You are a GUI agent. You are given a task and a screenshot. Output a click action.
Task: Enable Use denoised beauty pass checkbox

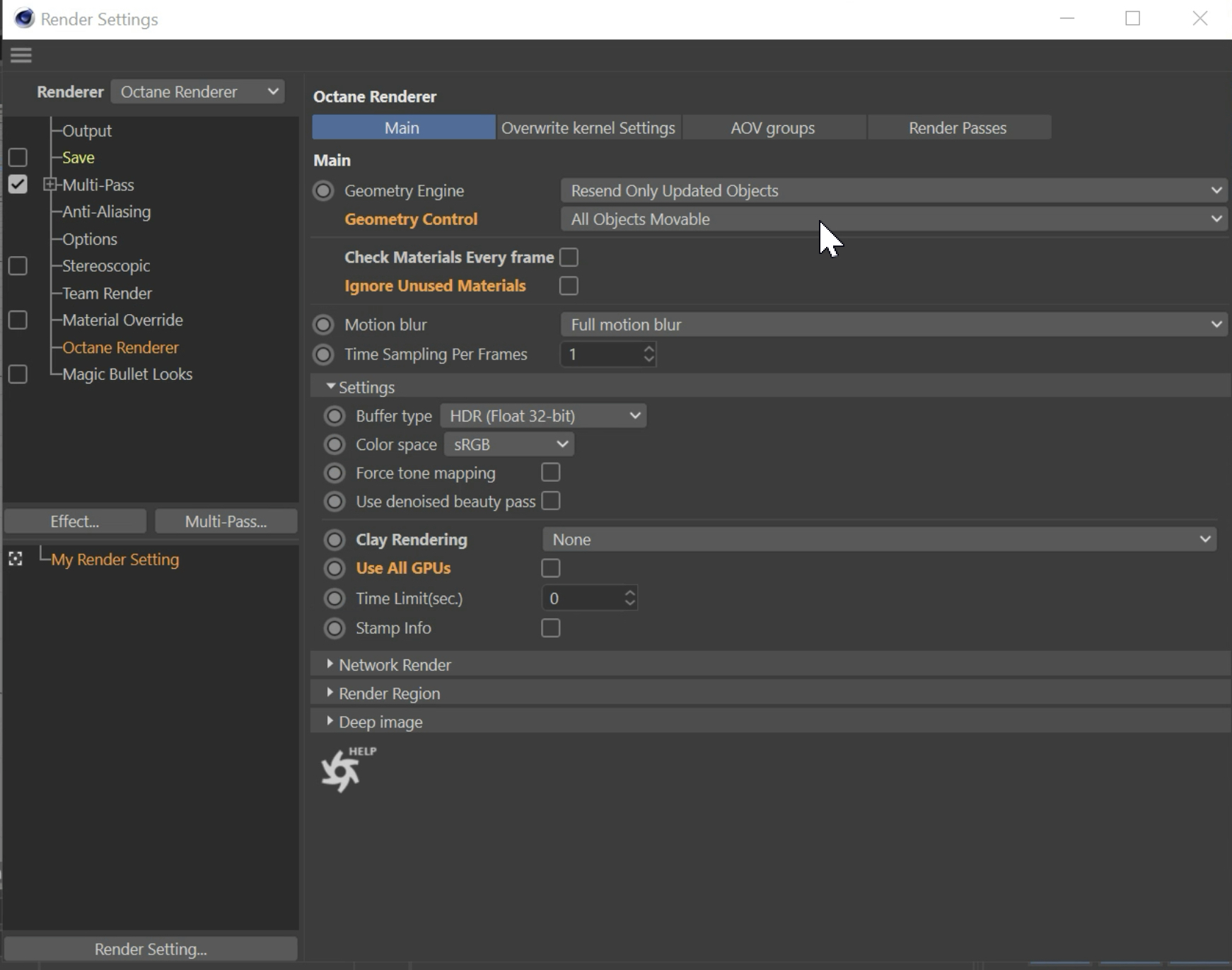[550, 501]
